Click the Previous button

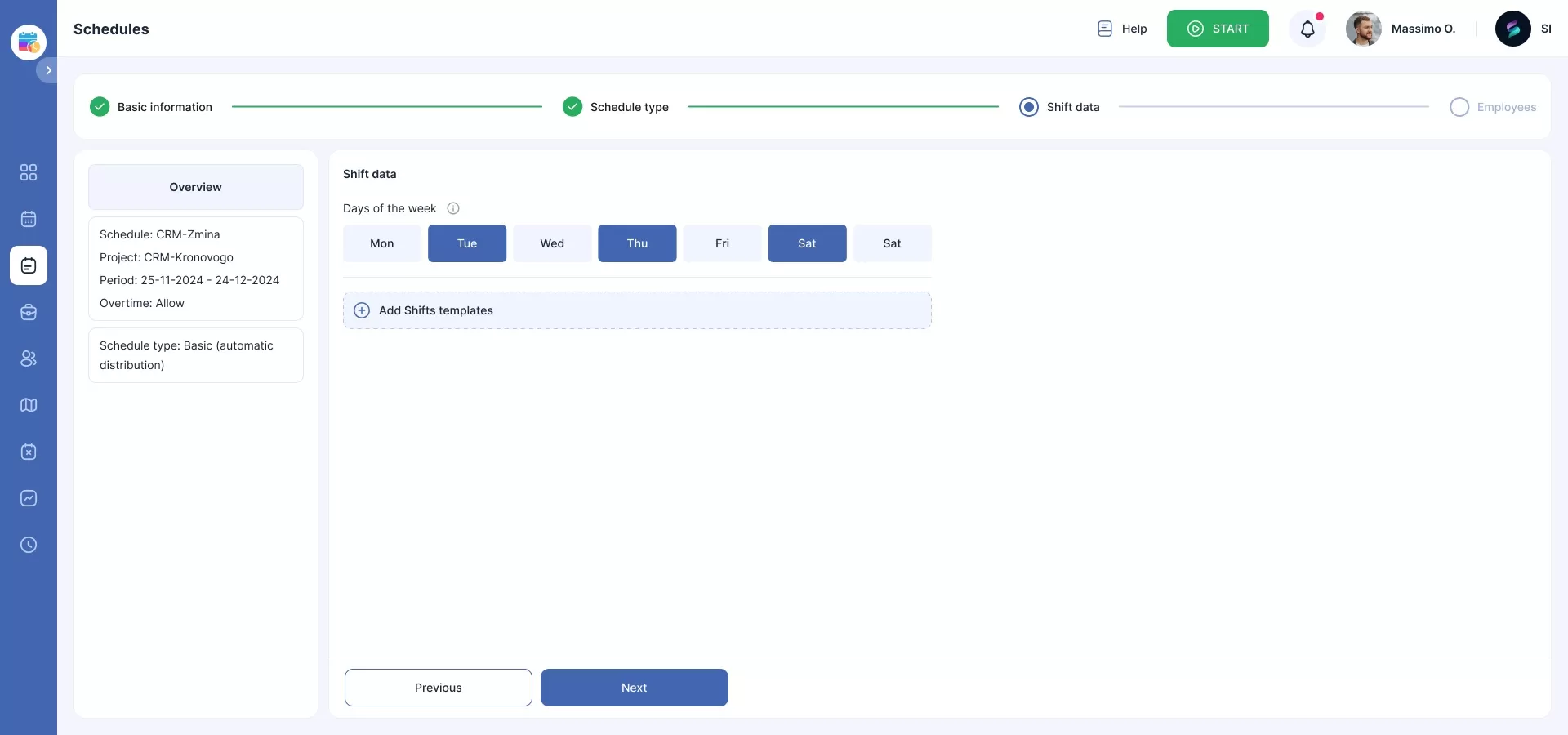point(438,688)
